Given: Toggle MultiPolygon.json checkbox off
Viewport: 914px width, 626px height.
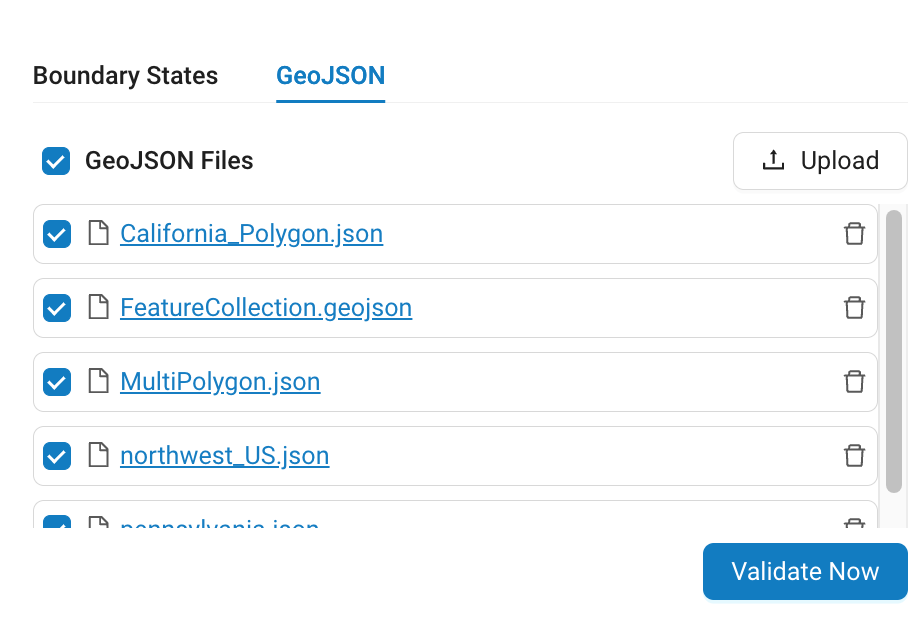Looking at the screenshot, I should 57,382.
